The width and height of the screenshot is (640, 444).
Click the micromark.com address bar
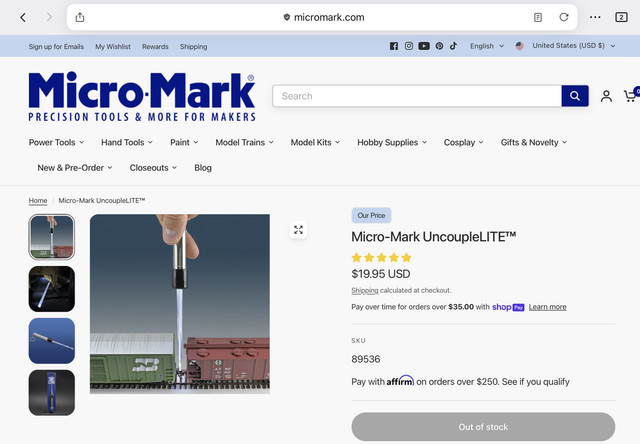(322, 17)
